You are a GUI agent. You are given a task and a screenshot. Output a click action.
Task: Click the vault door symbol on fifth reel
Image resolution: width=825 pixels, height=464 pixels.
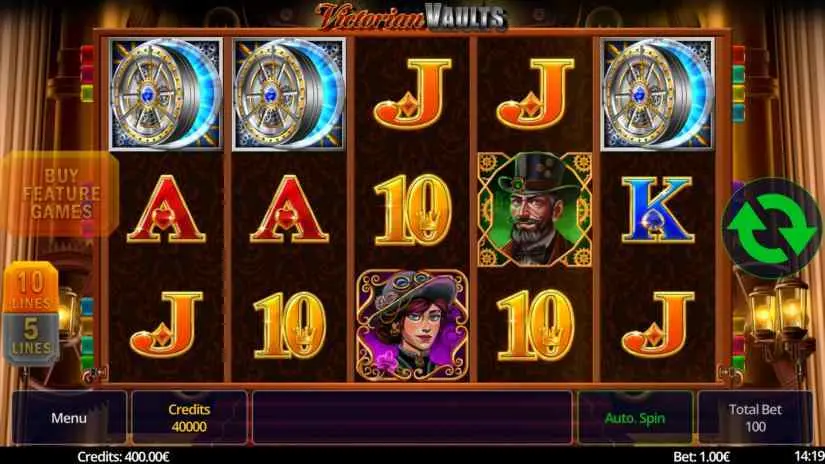(x=658, y=94)
